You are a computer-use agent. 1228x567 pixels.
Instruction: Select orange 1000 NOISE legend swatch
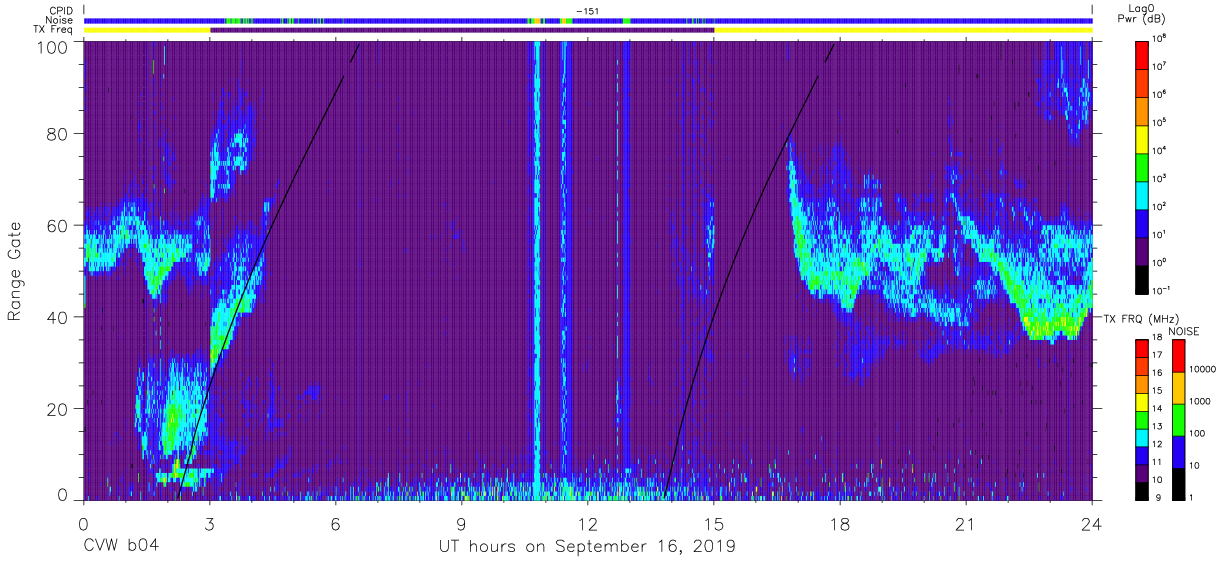(x=1177, y=388)
